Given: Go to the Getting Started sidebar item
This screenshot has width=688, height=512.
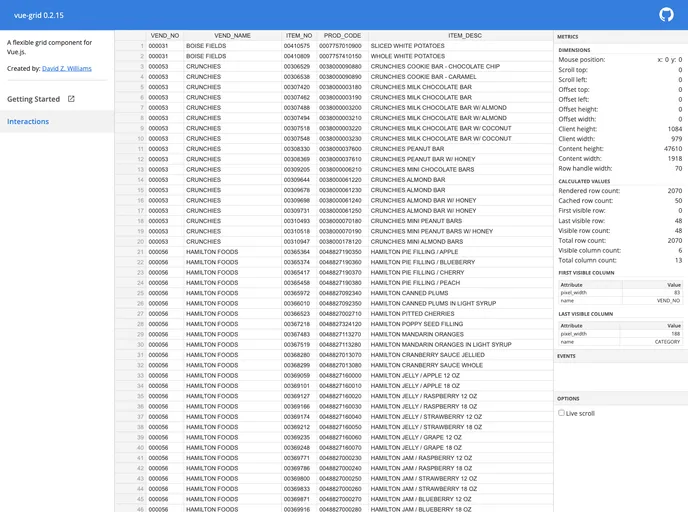Looking at the screenshot, I should [34, 99].
